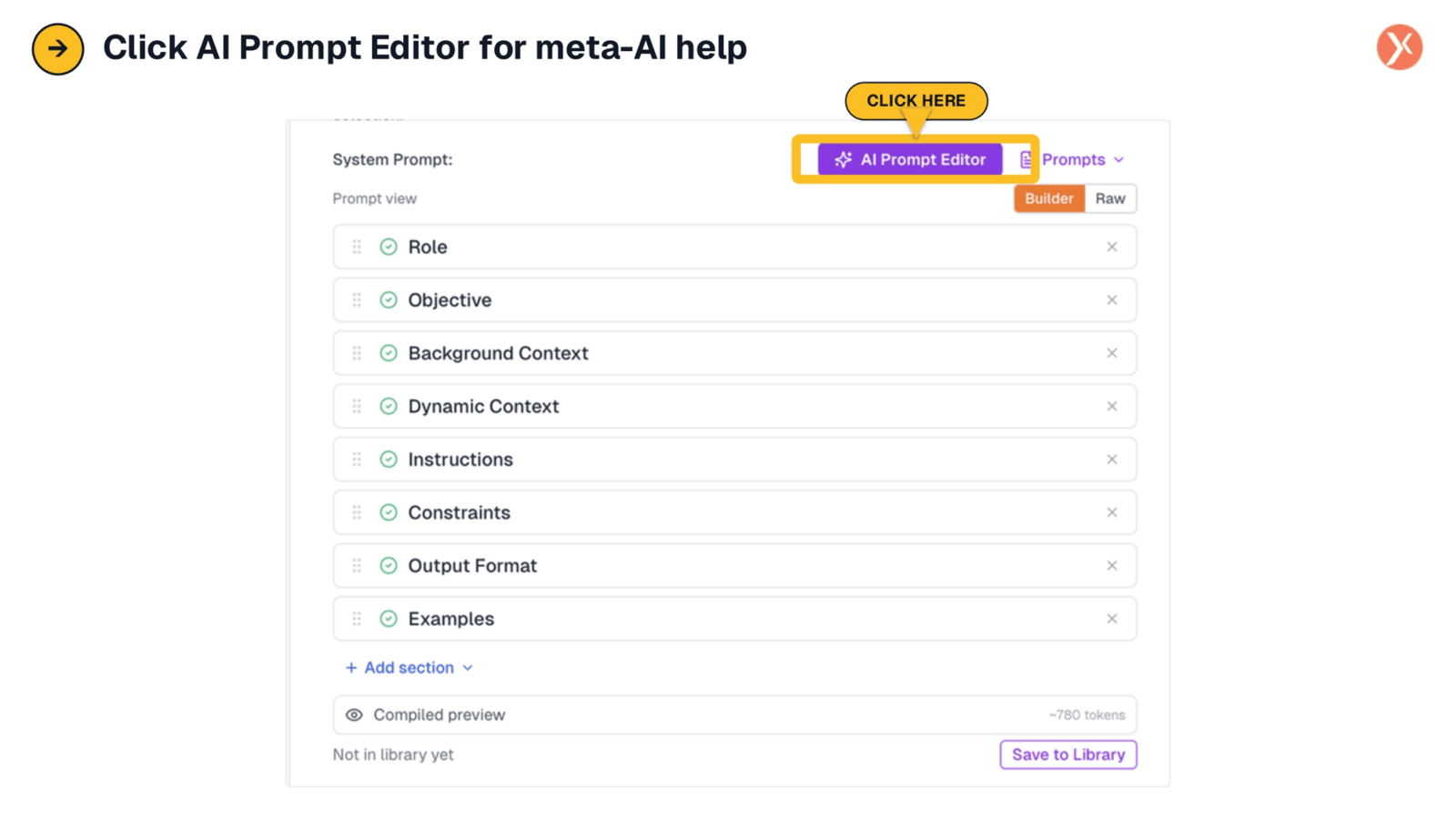
Task: Expand the Dynamic Context section
Action: 734,406
